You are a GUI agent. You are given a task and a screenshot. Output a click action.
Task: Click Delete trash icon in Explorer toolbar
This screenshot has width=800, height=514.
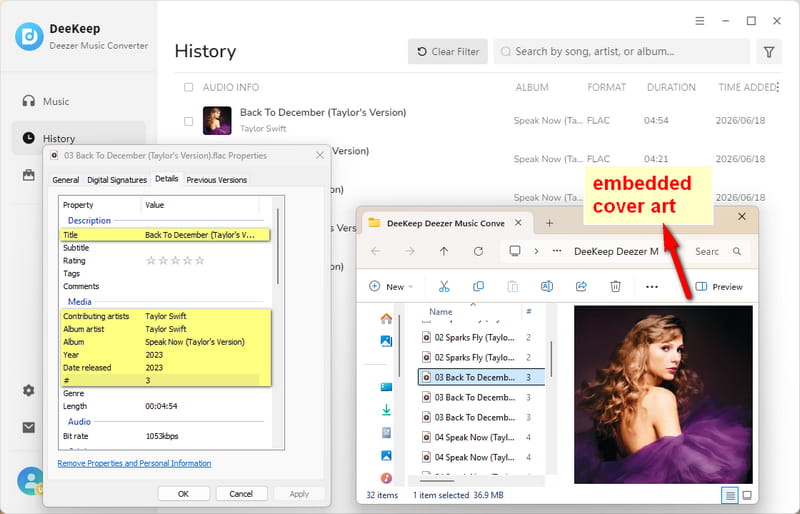point(615,286)
